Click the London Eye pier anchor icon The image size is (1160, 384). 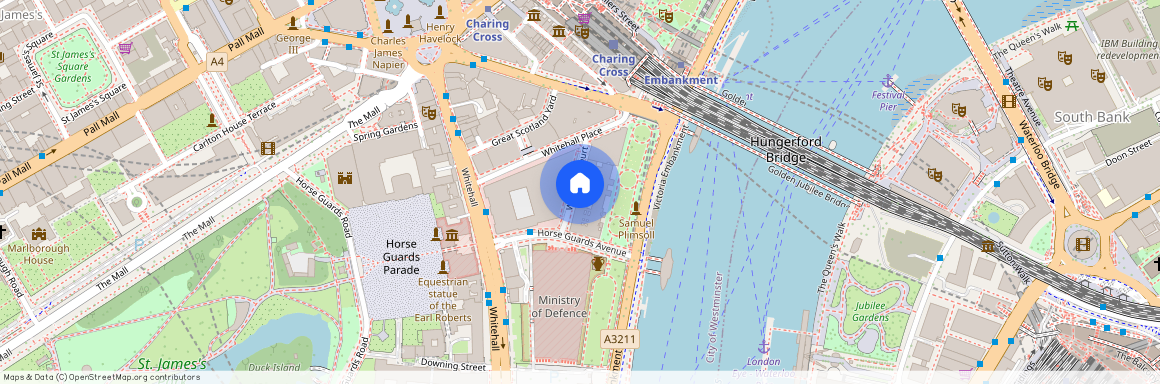point(763,347)
